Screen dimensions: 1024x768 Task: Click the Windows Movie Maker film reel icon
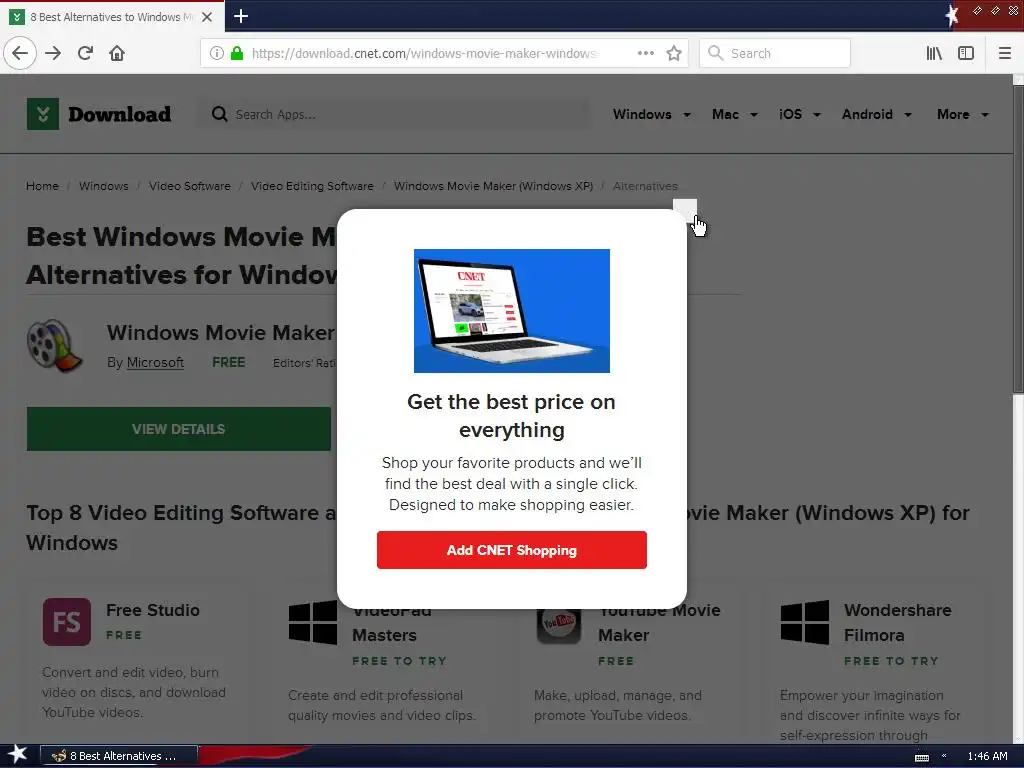click(x=54, y=345)
